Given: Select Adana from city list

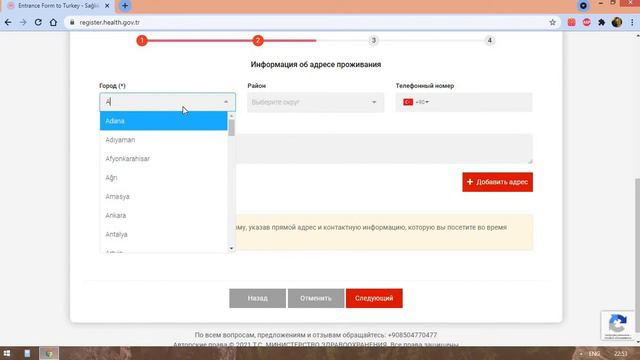Looking at the screenshot, I should click(x=164, y=121).
